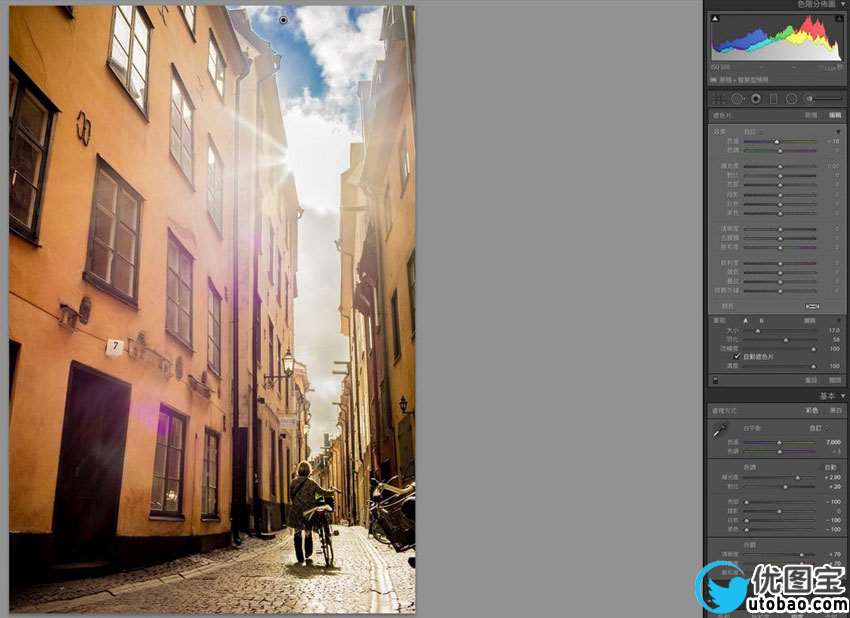Adjust brush Saturation slider
This screenshot has width=850, height=618.
click(x=780, y=247)
